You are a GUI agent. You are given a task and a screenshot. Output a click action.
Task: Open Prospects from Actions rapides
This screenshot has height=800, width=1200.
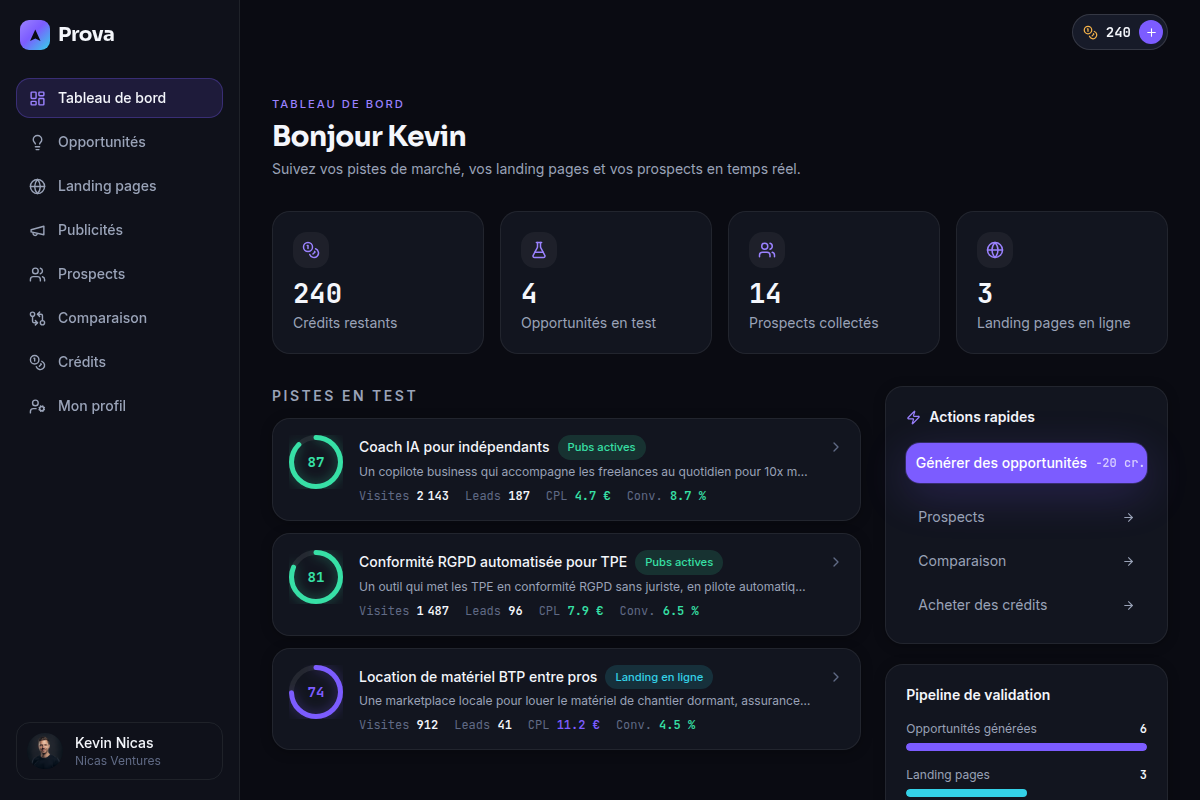[1026, 517]
